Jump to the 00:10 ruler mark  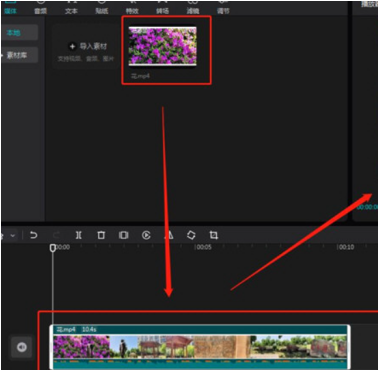346,247
